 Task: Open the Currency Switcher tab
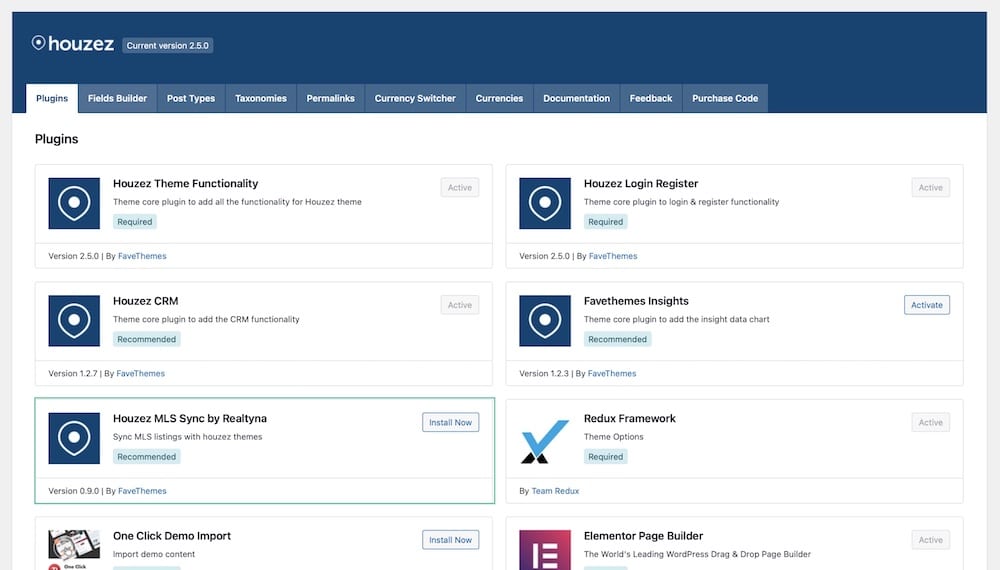point(415,98)
